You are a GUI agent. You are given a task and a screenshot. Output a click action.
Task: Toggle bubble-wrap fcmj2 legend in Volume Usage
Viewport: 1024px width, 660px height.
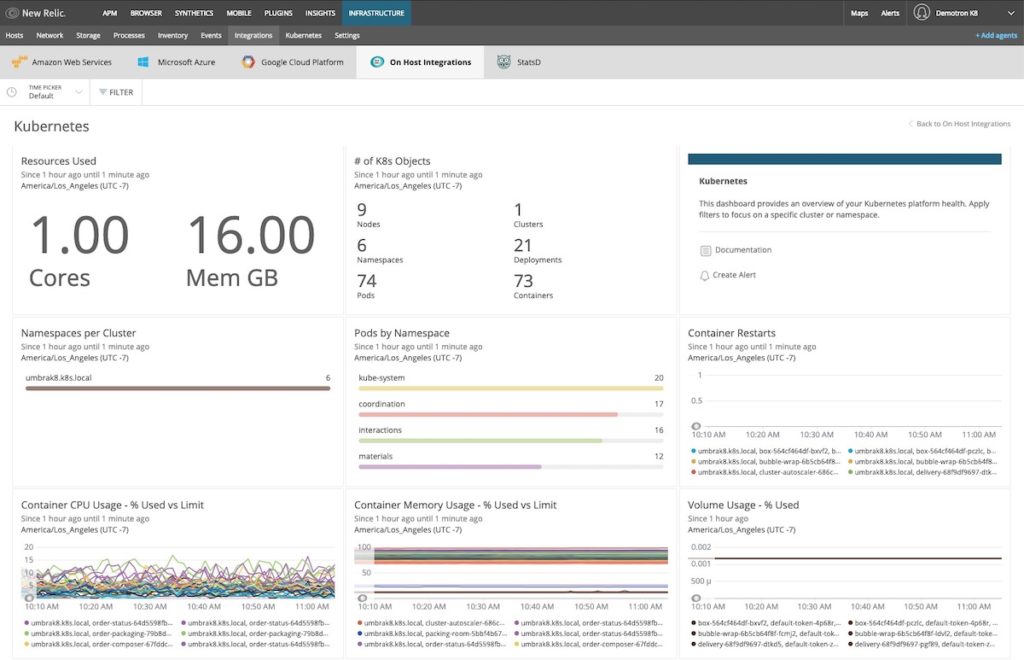pyautogui.click(x=765, y=634)
